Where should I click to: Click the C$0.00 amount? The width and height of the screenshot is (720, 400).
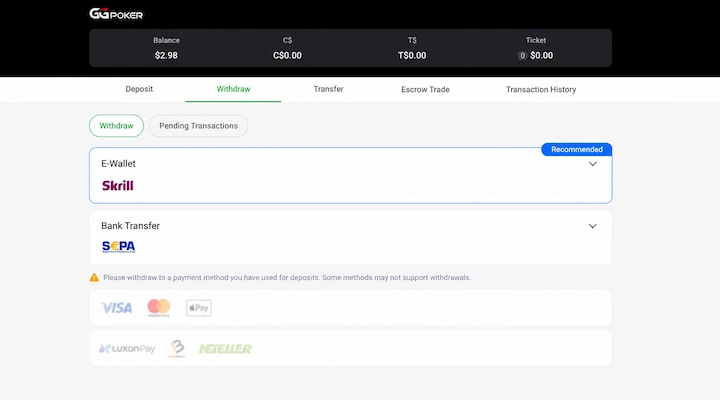click(x=287, y=56)
